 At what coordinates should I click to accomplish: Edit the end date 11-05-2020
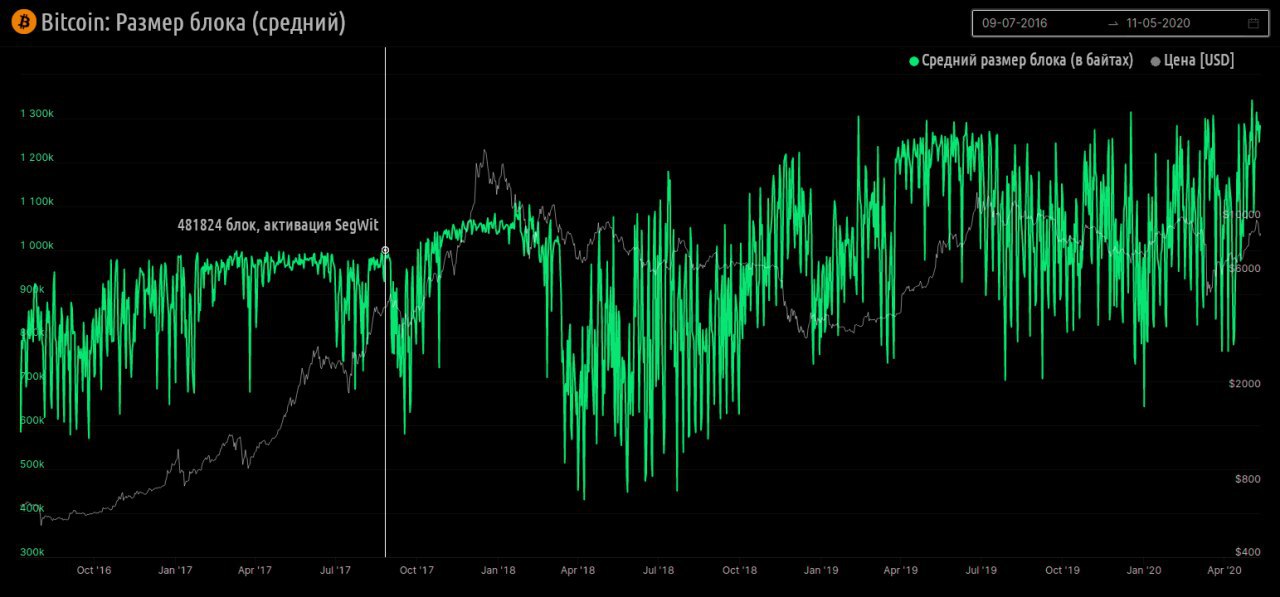[1158, 22]
